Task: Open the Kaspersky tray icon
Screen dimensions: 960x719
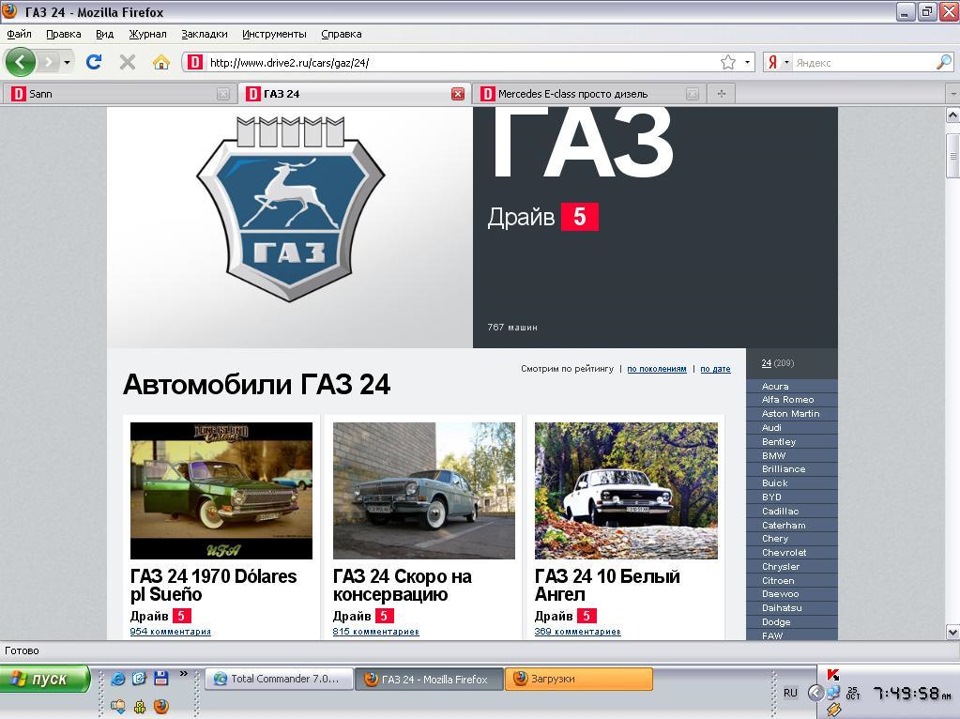Action: 833,675
